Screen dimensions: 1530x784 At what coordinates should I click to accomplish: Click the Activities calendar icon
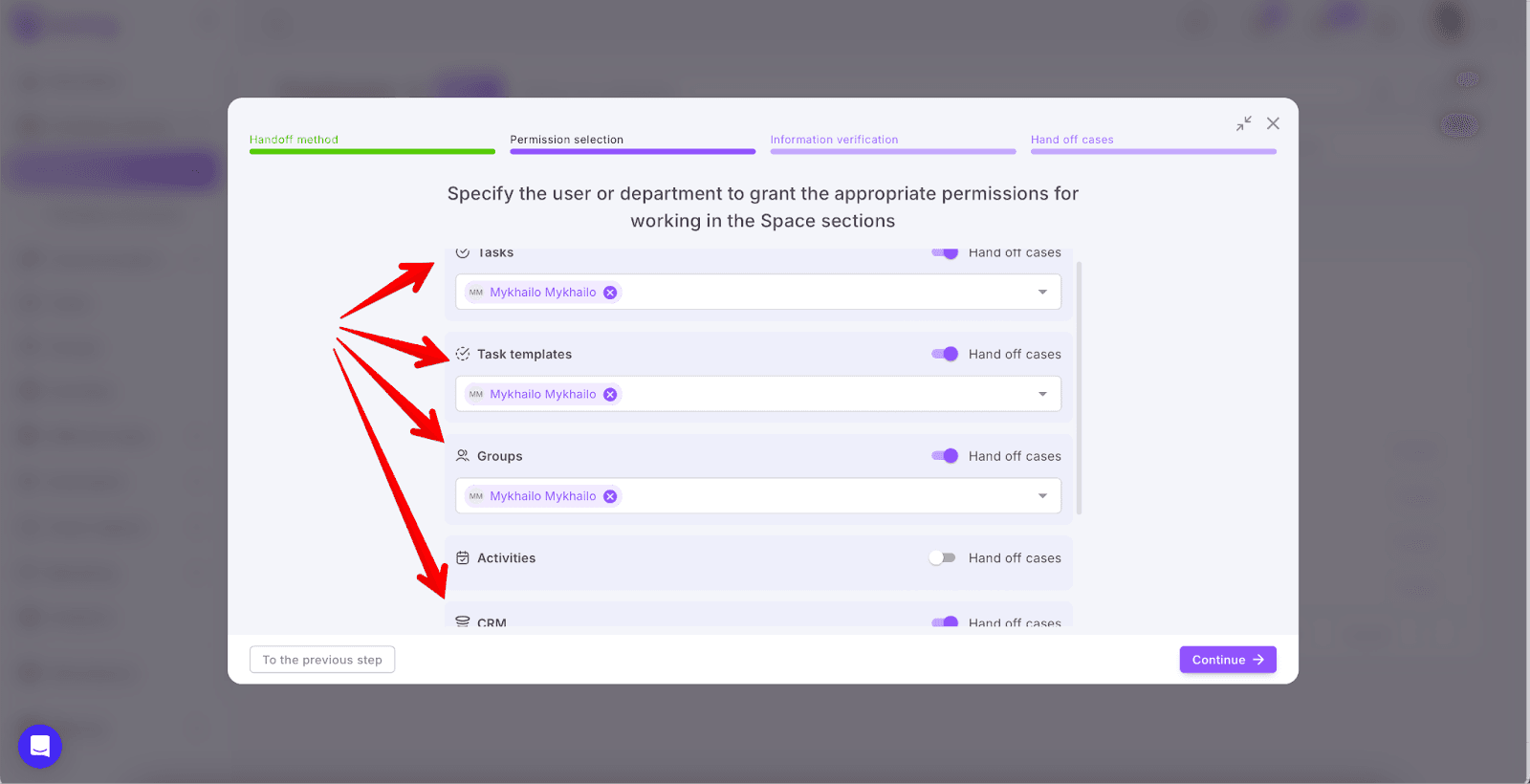(x=463, y=558)
